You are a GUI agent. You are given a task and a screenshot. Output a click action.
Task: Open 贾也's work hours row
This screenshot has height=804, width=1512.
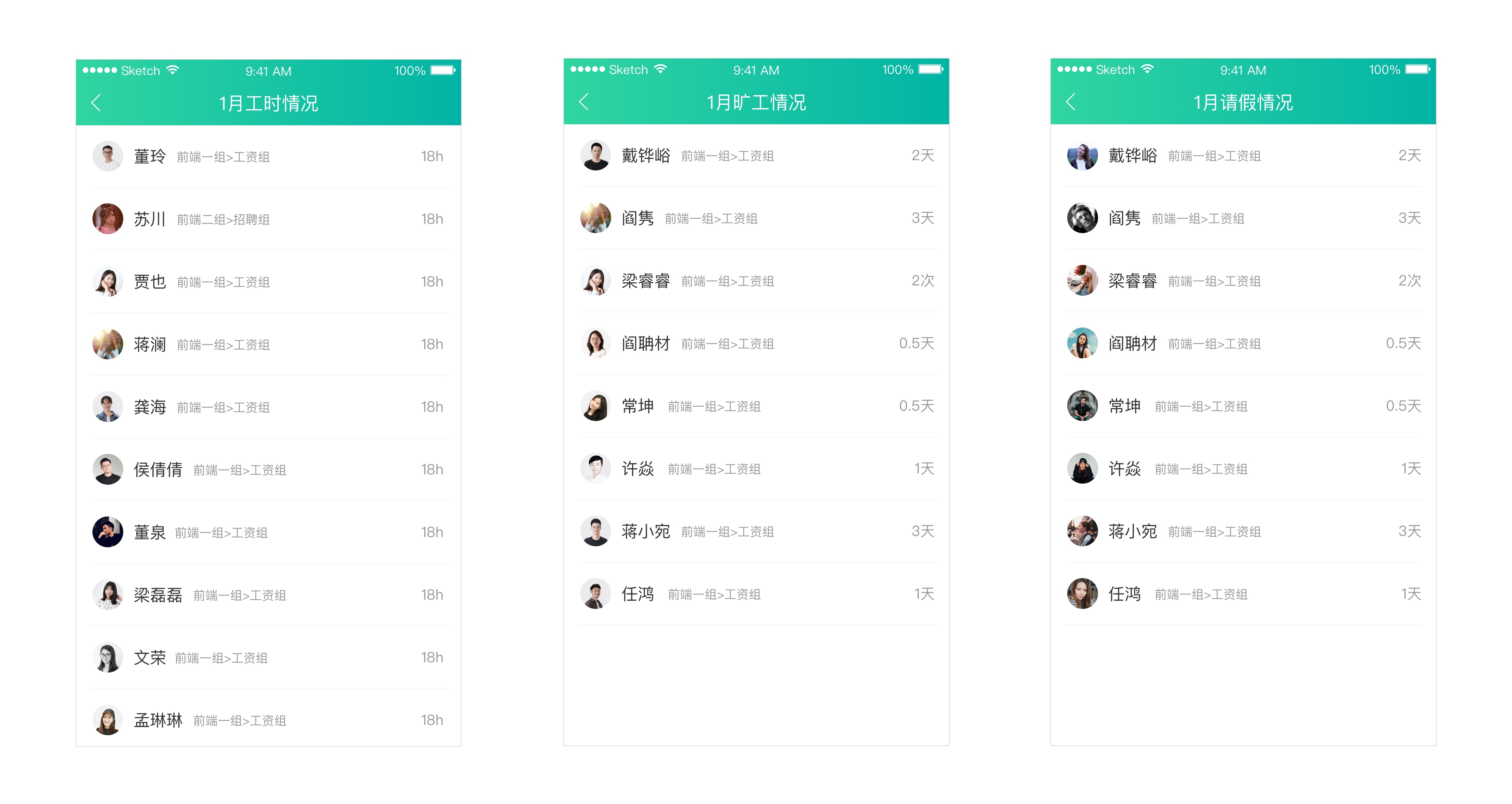click(x=269, y=282)
